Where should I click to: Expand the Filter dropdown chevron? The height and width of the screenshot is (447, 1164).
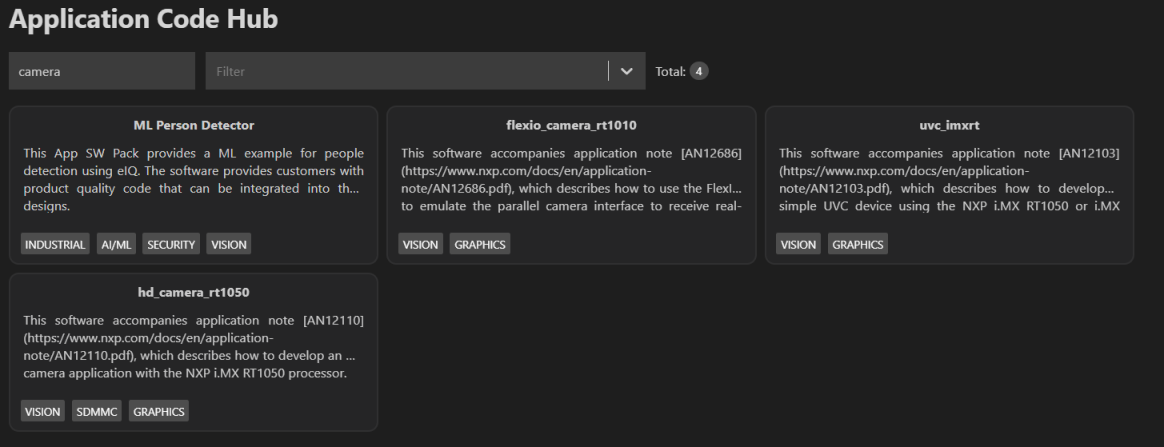[x=627, y=72]
